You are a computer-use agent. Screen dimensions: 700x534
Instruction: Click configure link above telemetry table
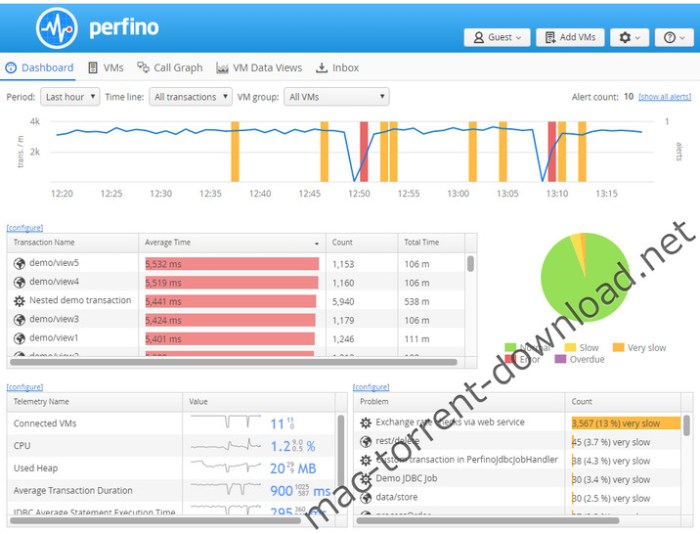click(x=25, y=387)
